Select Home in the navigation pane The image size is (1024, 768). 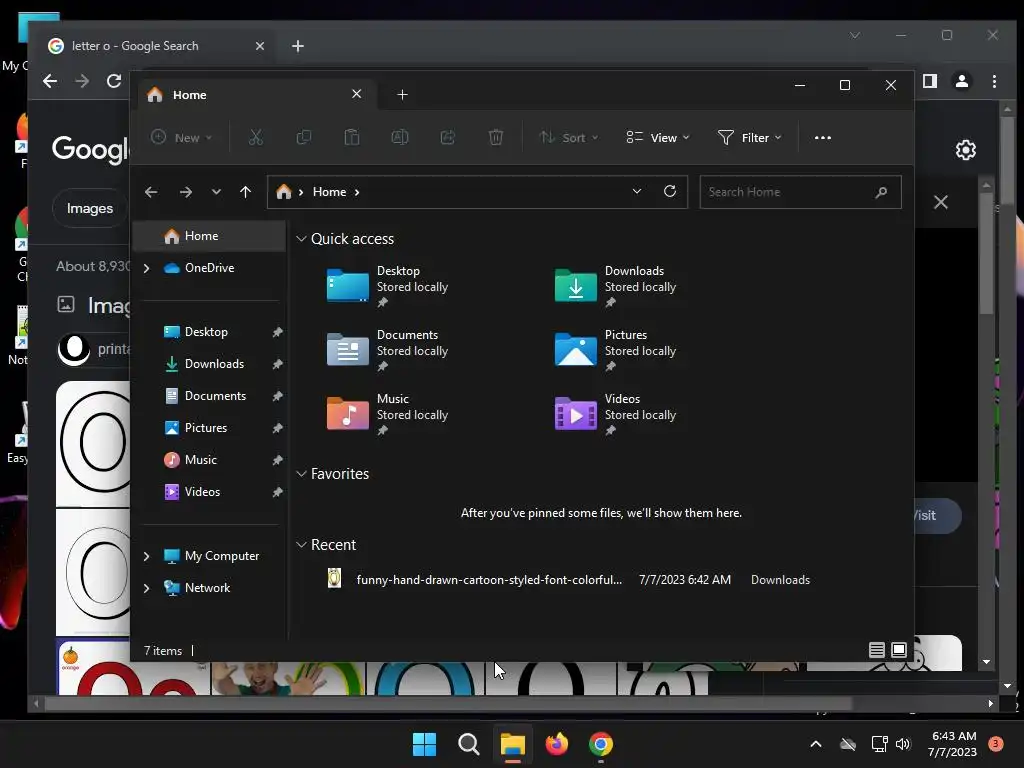point(209,236)
